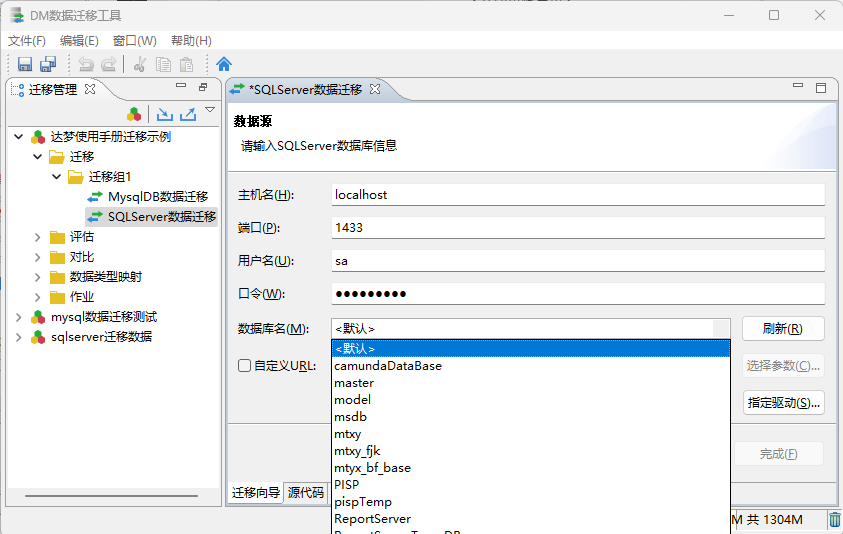Collapse the 迁移 folder node

38,156
